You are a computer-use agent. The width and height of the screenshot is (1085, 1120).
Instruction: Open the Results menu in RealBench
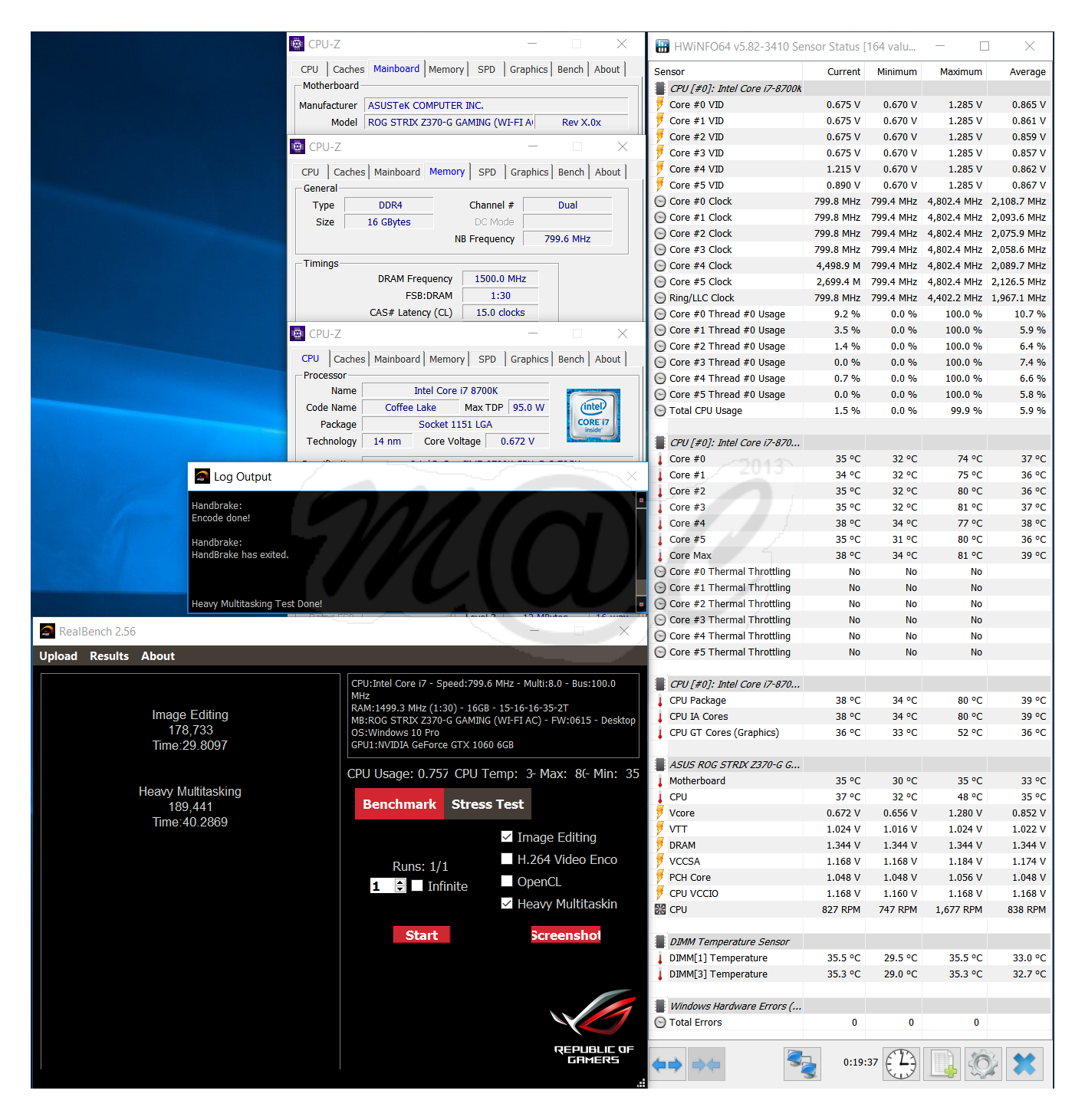(109, 656)
